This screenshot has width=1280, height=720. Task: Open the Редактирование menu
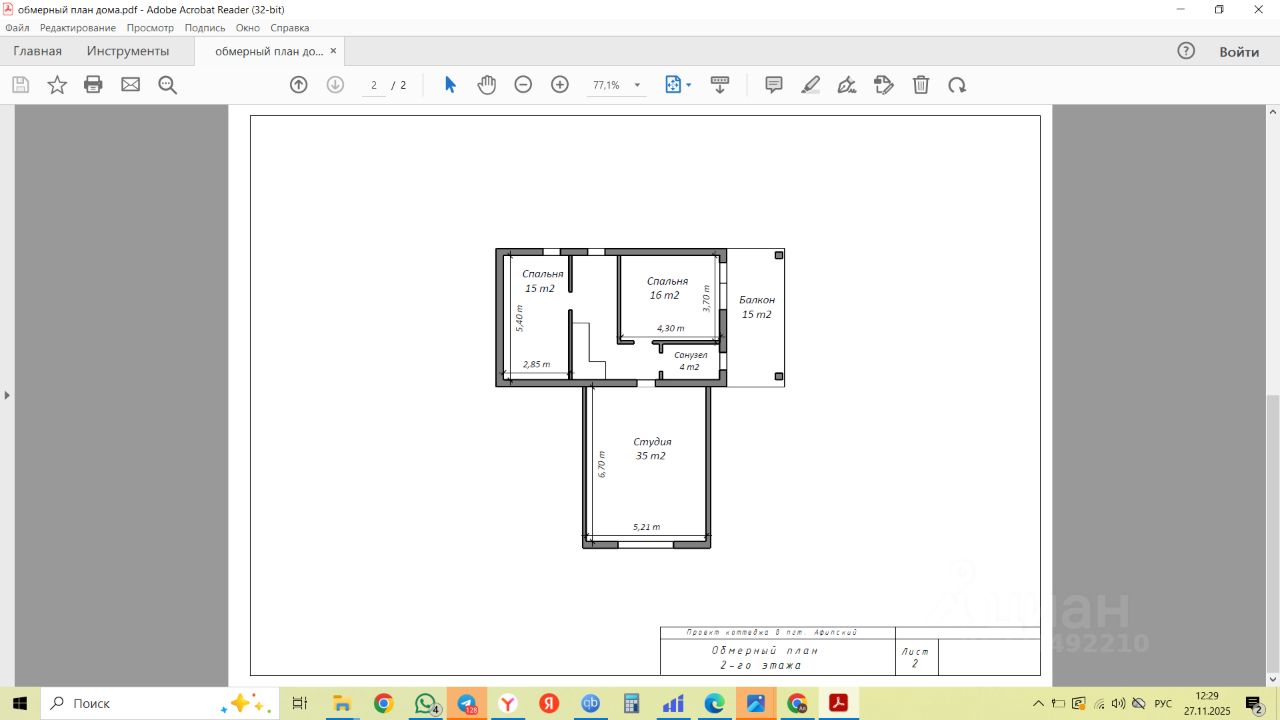tap(78, 28)
